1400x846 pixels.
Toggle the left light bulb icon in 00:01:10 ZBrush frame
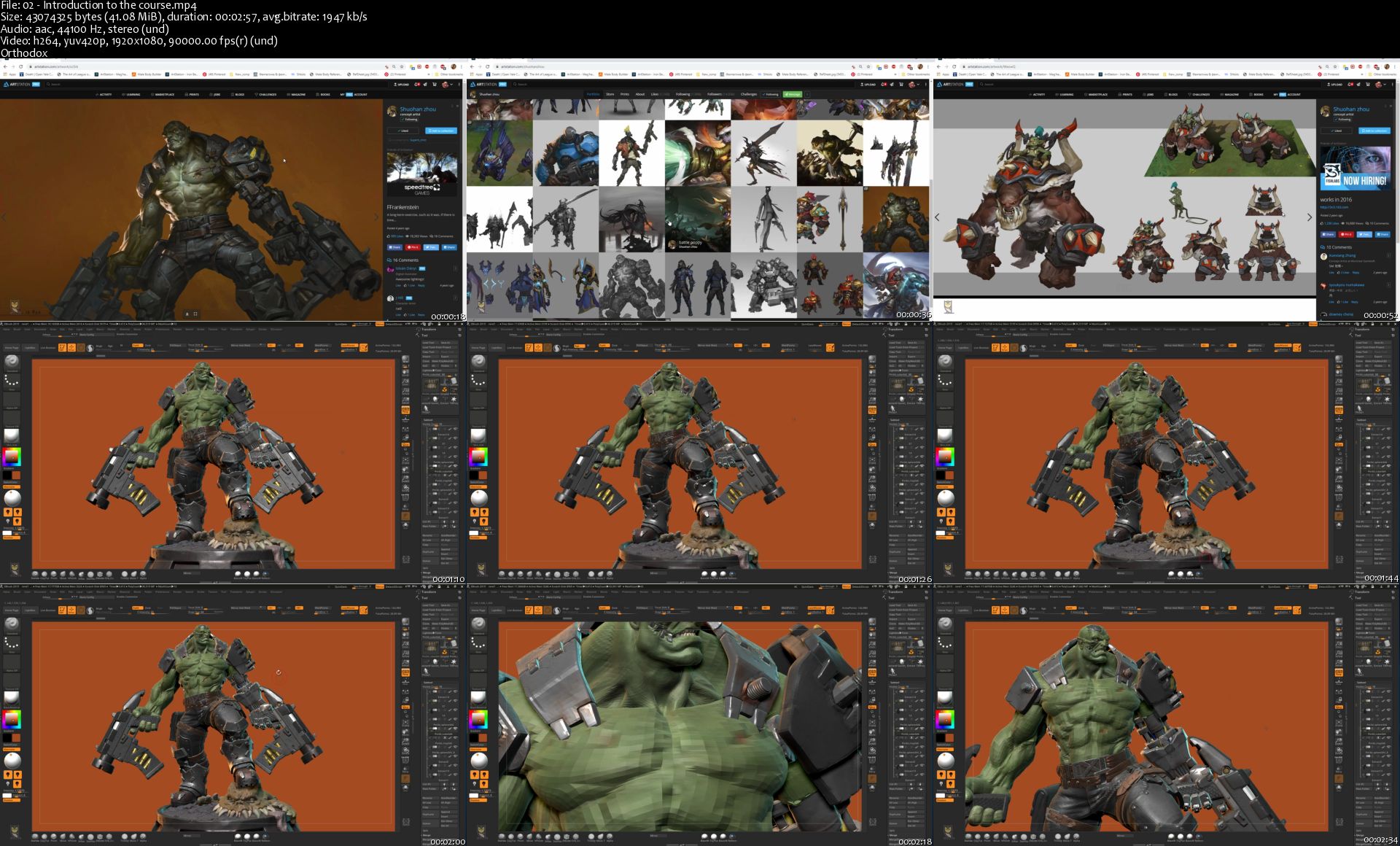point(7,512)
